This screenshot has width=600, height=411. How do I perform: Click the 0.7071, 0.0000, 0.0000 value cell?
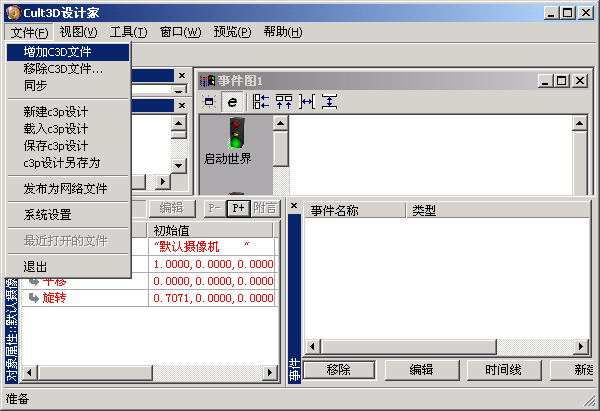pos(212,298)
